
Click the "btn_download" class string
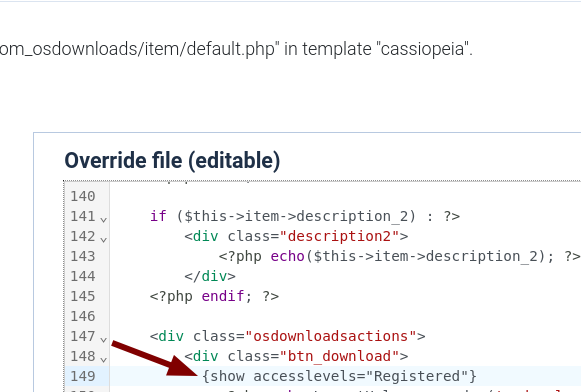[339, 356]
